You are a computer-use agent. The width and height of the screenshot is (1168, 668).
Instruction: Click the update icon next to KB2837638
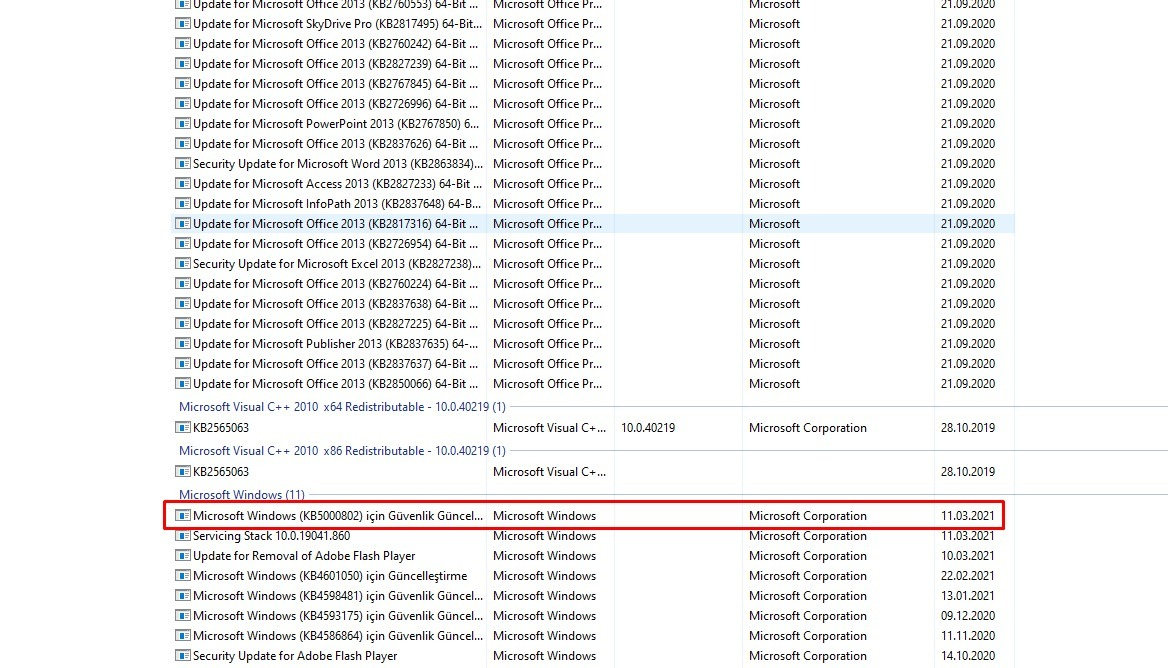coord(182,304)
